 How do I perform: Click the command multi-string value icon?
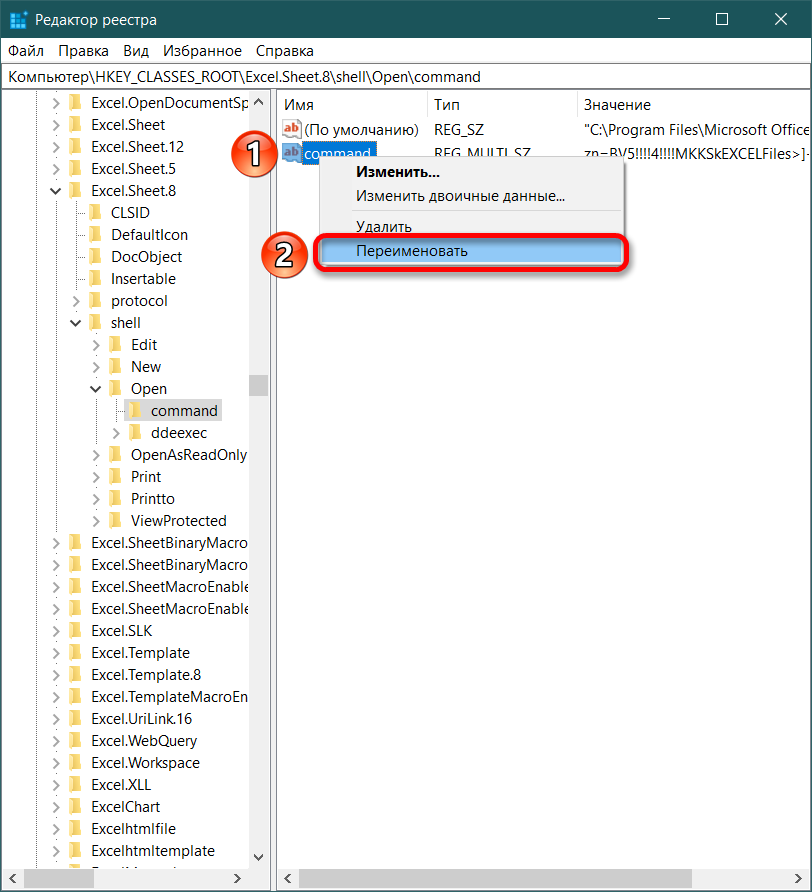point(292,152)
